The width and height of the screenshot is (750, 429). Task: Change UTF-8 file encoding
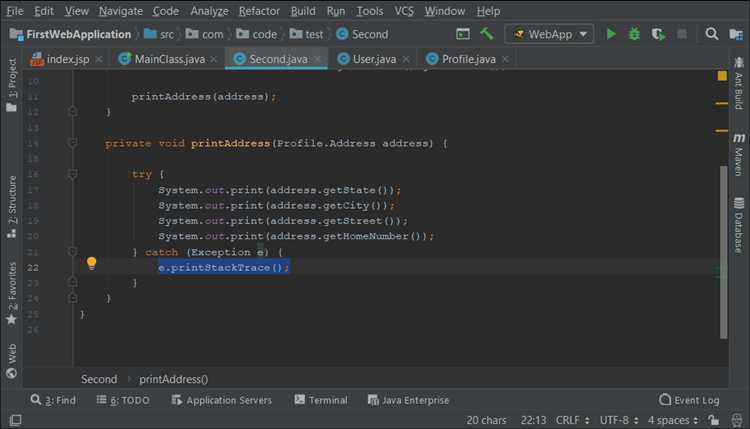pos(619,420)
